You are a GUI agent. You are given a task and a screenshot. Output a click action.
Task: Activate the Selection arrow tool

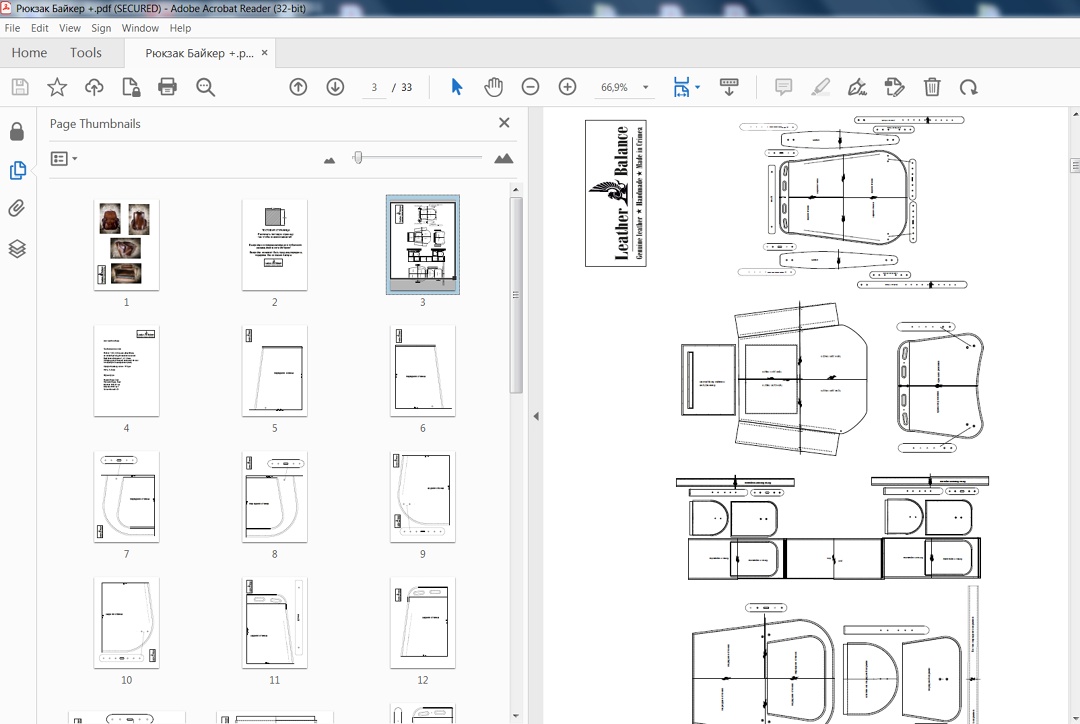(456, 87)
